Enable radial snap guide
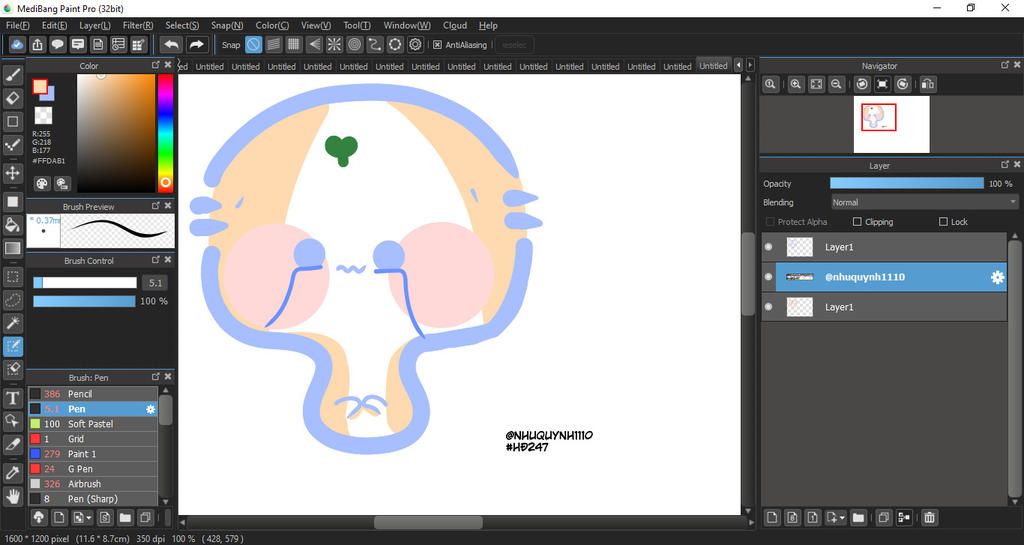Screen dimensions: 1024x545 click(334, 44)
